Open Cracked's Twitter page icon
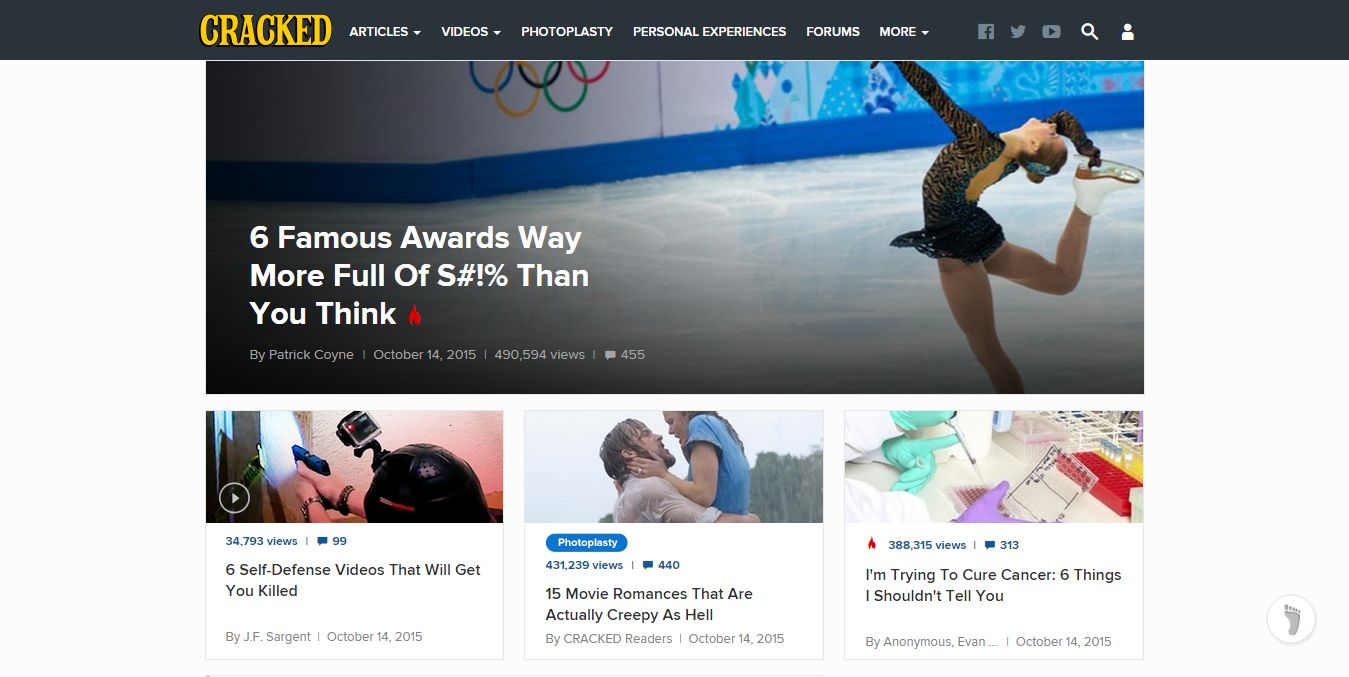Viewport: 1349px width, 677px height. [x=1018, y=31]
